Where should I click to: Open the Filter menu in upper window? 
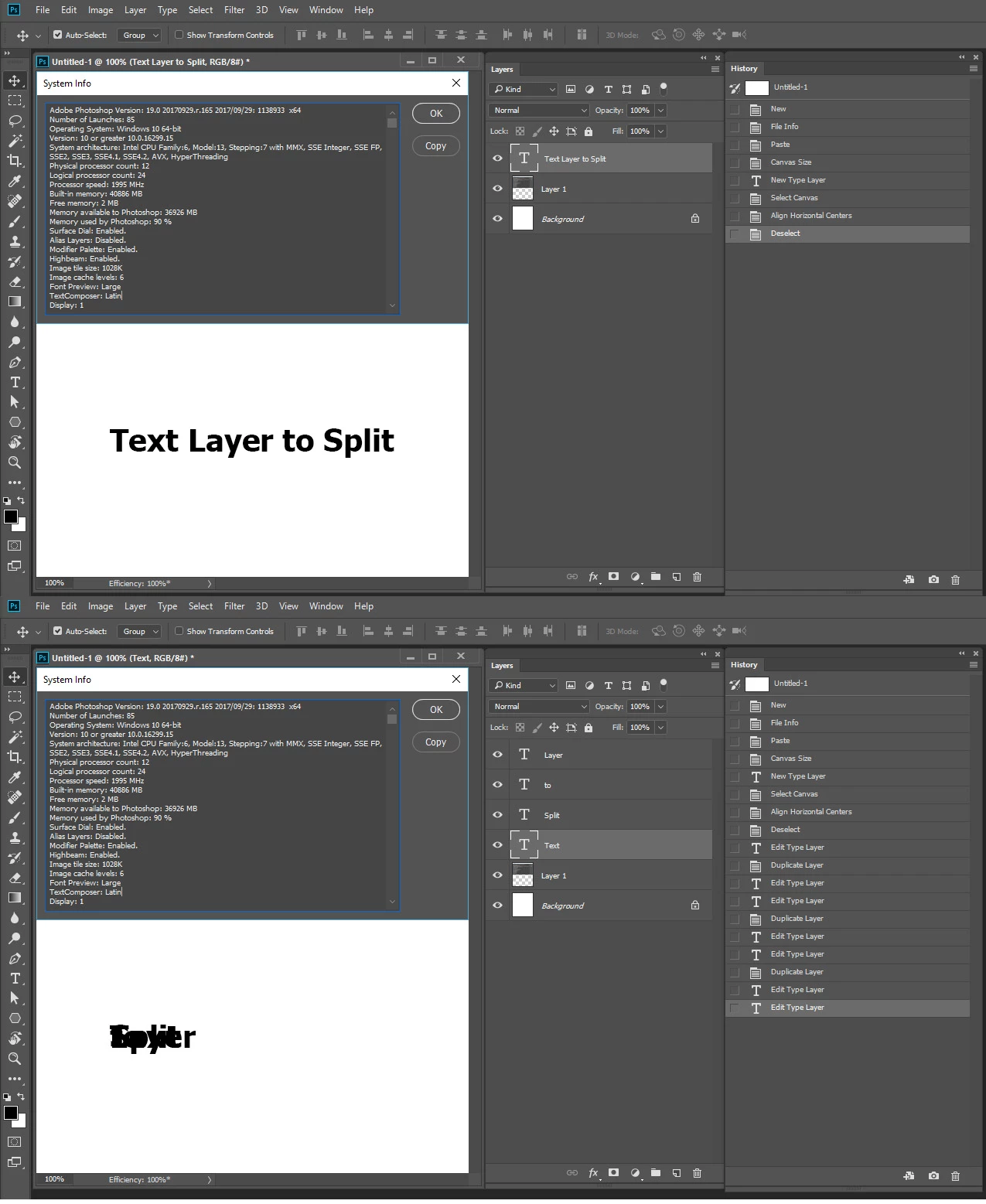[234, 10]
